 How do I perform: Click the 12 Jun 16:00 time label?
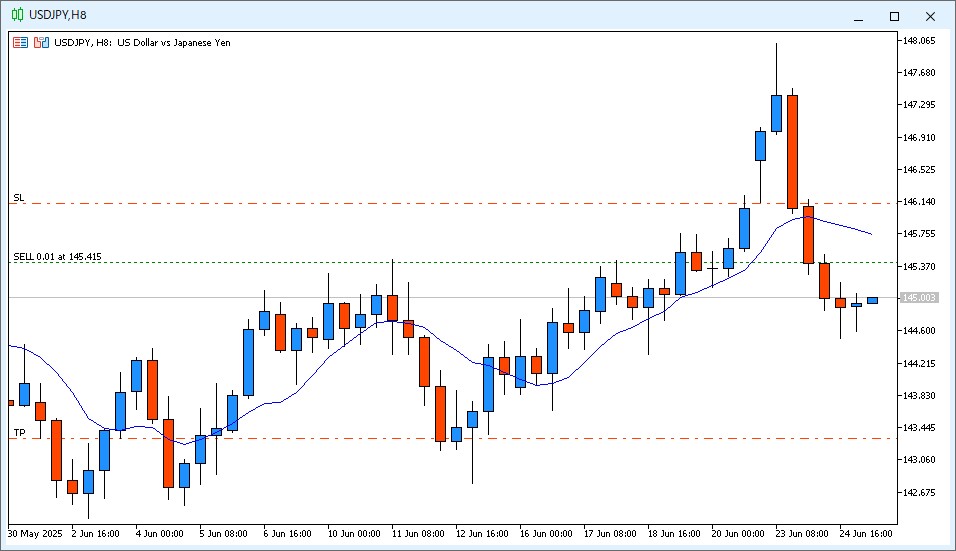(x=482, y=533)
